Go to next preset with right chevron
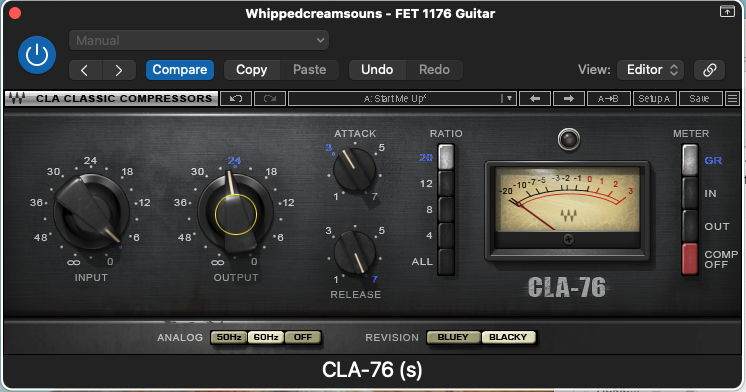 click(119, 70)
